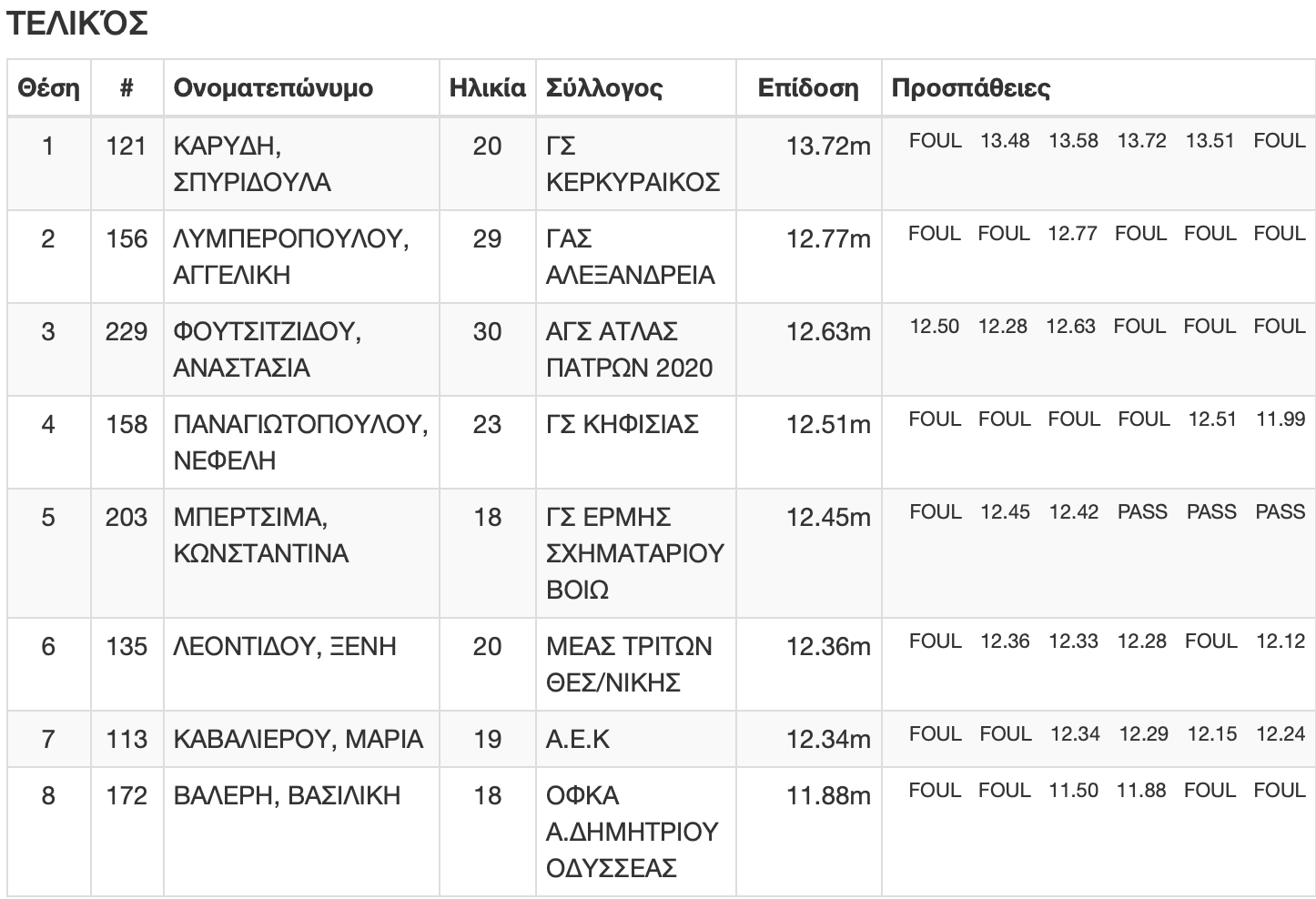This screenshot has height=899, width=1316.
Task: Click the Ηλικία column header
Action: pyautogui.click(x=488, y=88)
